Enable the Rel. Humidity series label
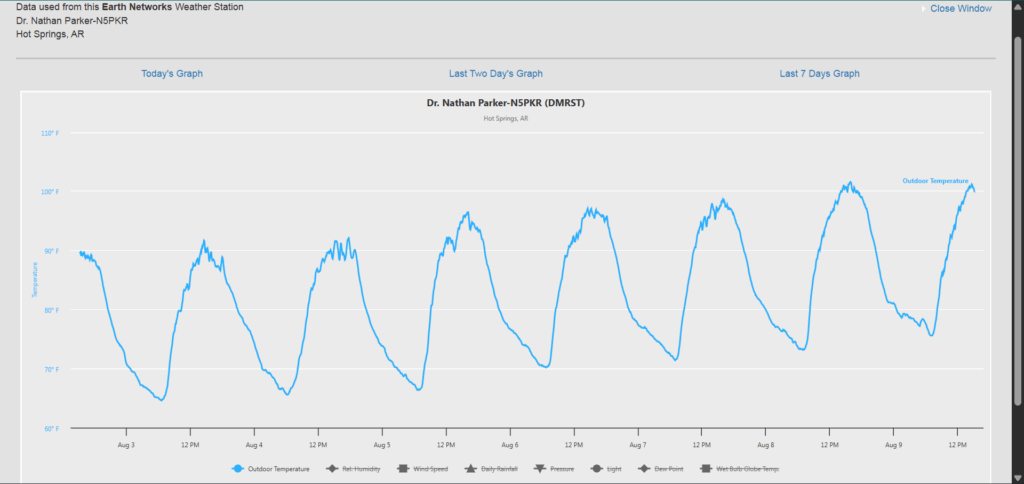The height and width of the screenshot is (484, 1024). point(361,468)
